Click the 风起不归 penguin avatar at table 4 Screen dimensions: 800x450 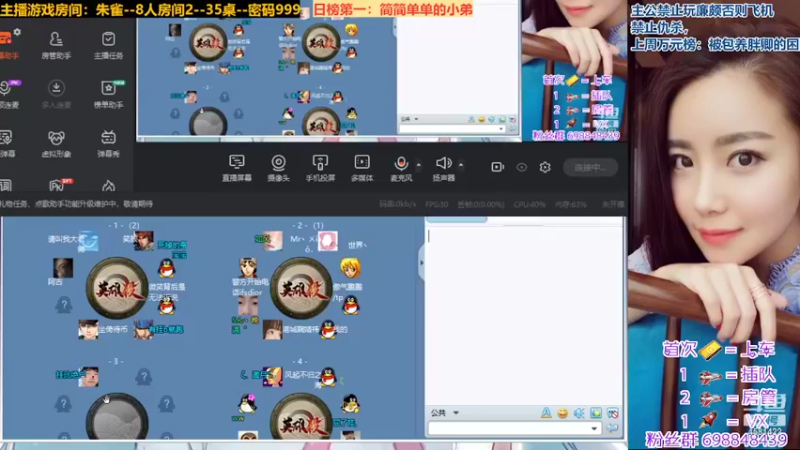328,377
